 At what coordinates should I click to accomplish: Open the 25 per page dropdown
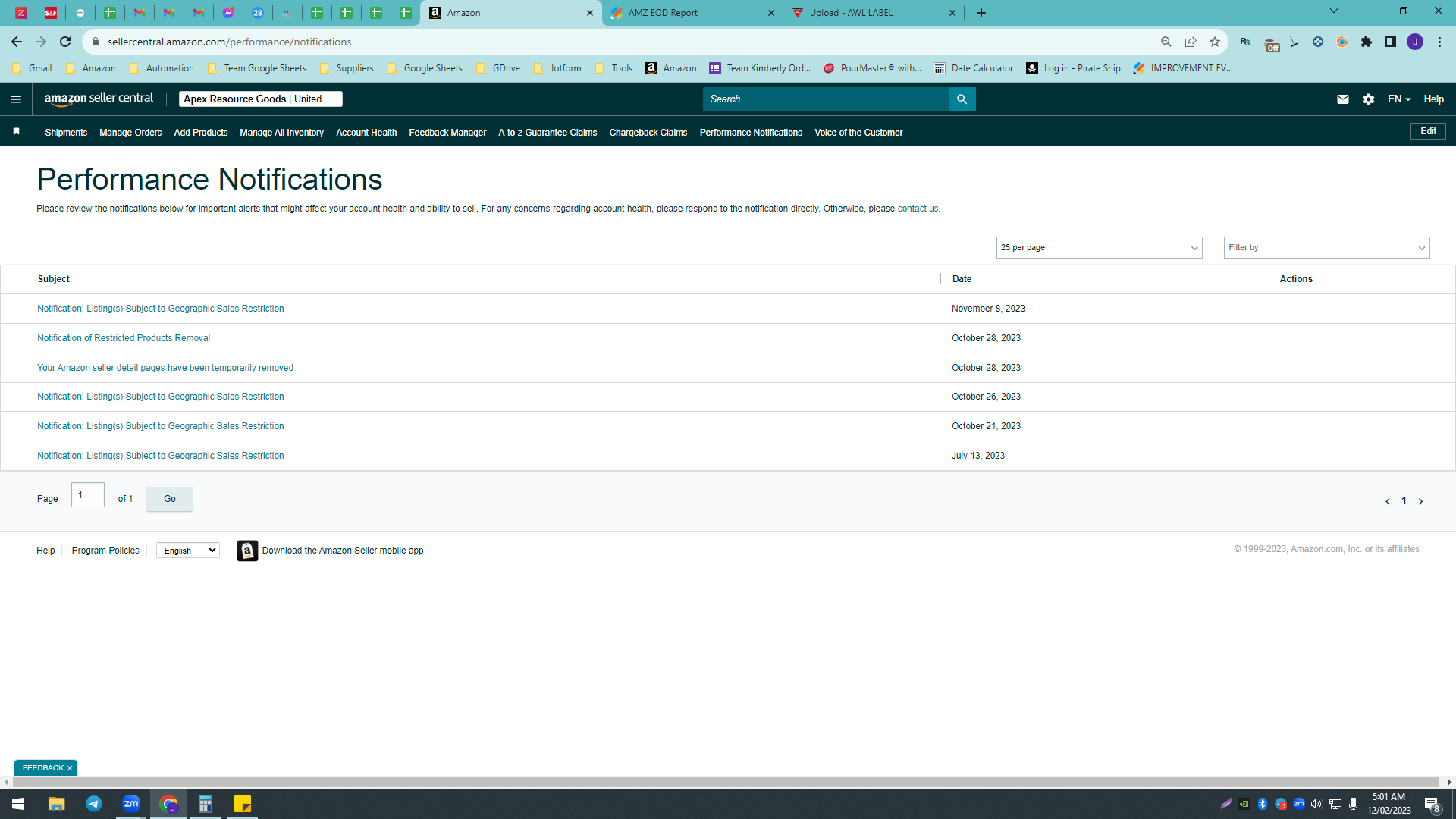pos(1099,248)
